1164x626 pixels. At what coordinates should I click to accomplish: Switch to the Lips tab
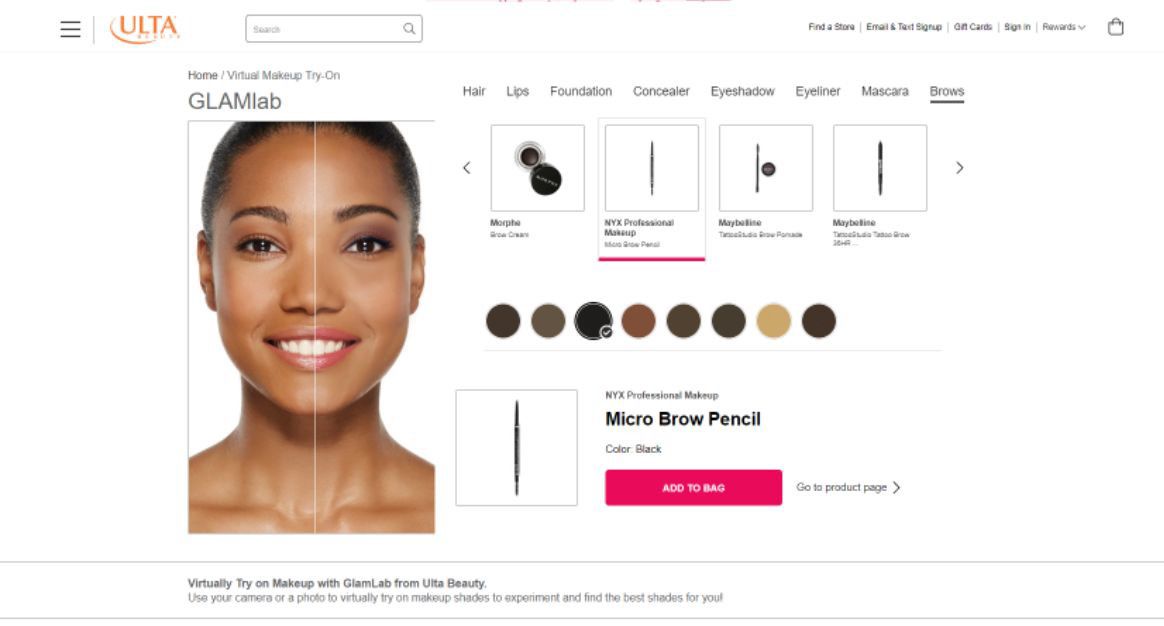pos(517,91)
